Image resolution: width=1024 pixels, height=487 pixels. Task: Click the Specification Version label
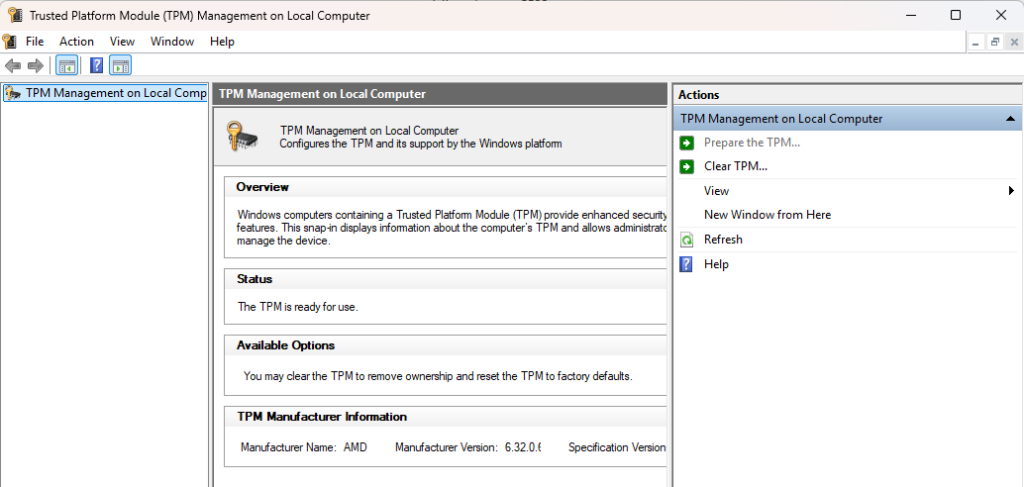point(617,447)
